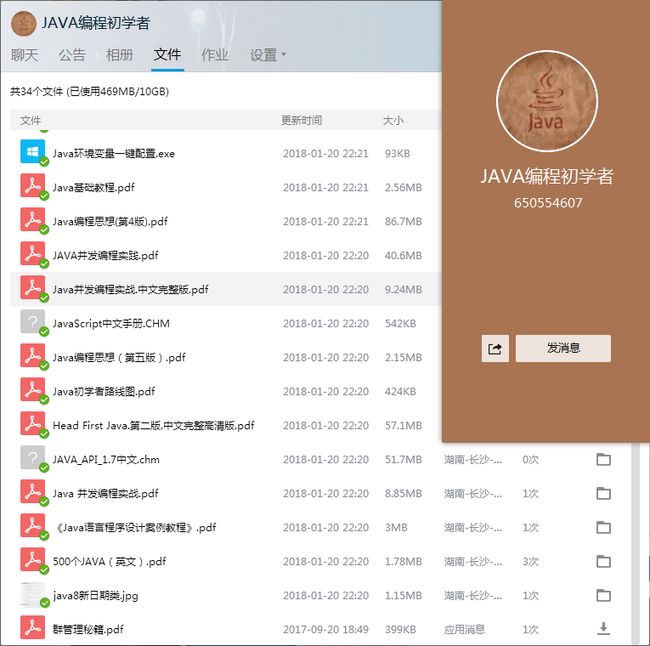Select file name Java编程思想(第4版).pdf
The width and height of the screenshot is (650, 646).
click(110, 221)
